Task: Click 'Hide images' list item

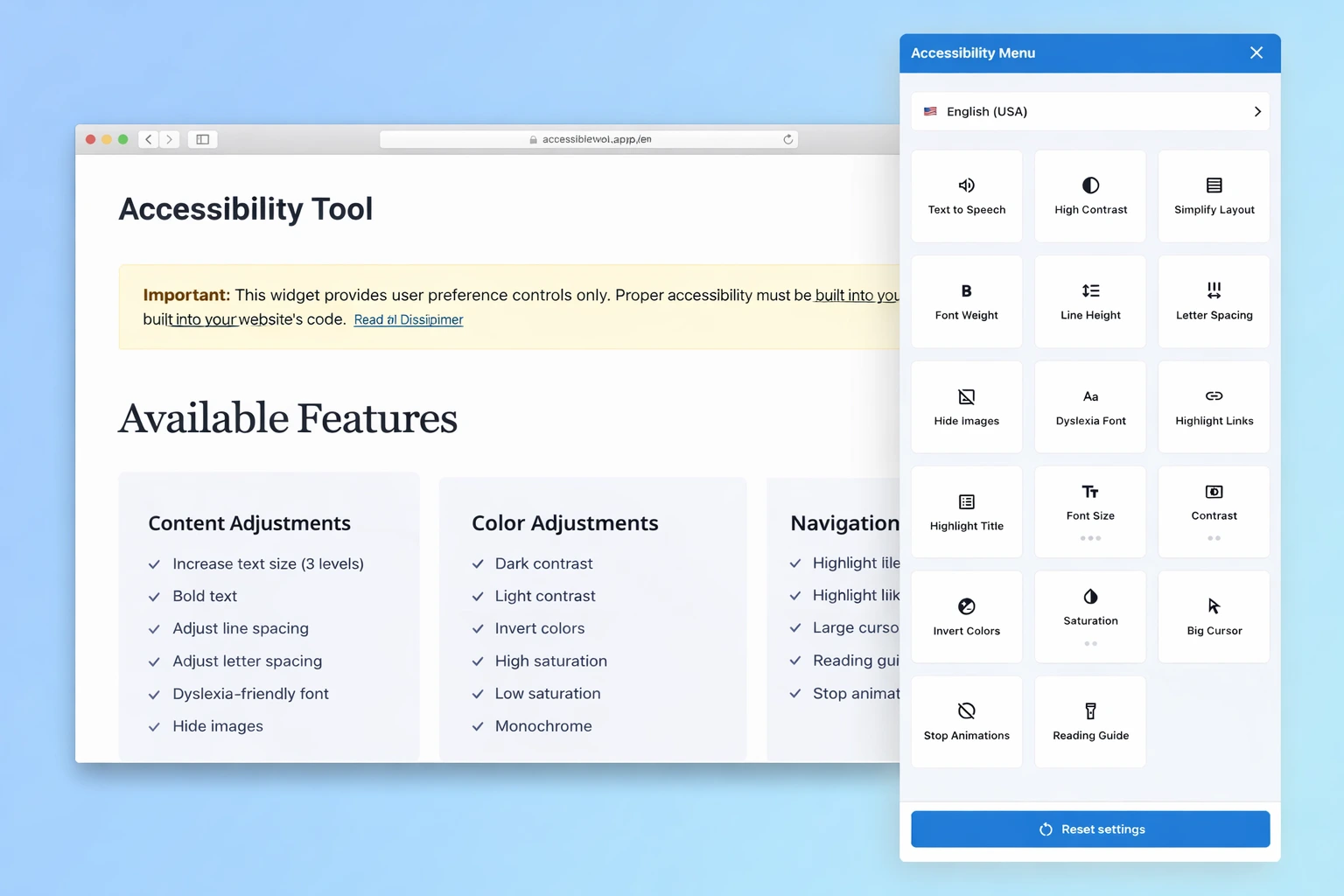Action: 218,725
